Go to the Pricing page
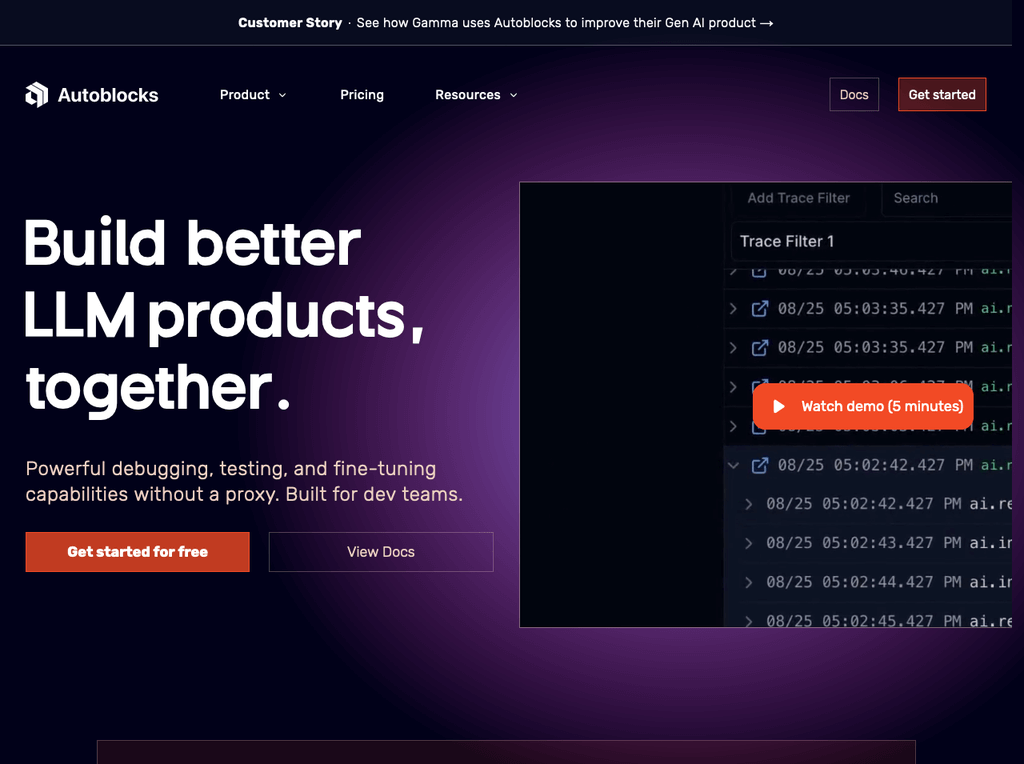The image size is (1024, 764). [x=362, y=95]
